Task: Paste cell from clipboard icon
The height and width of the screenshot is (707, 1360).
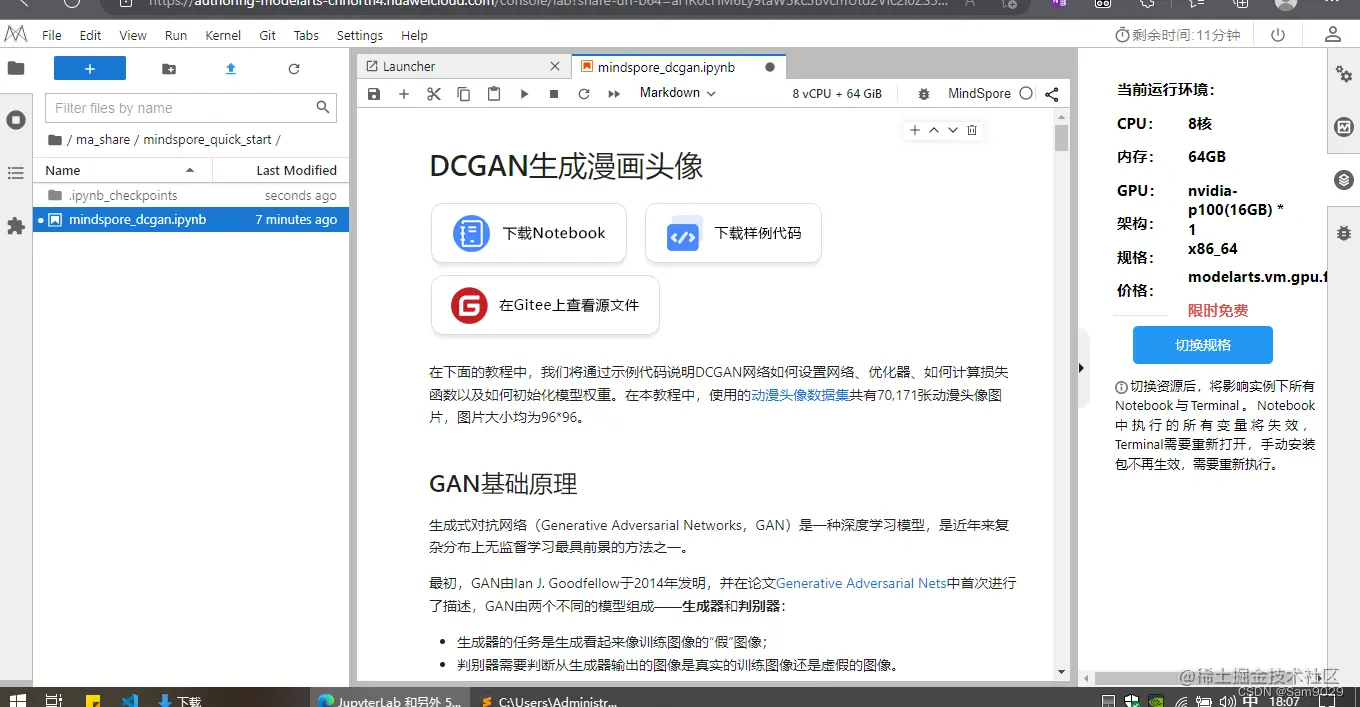Action: [x=494, y=93]
